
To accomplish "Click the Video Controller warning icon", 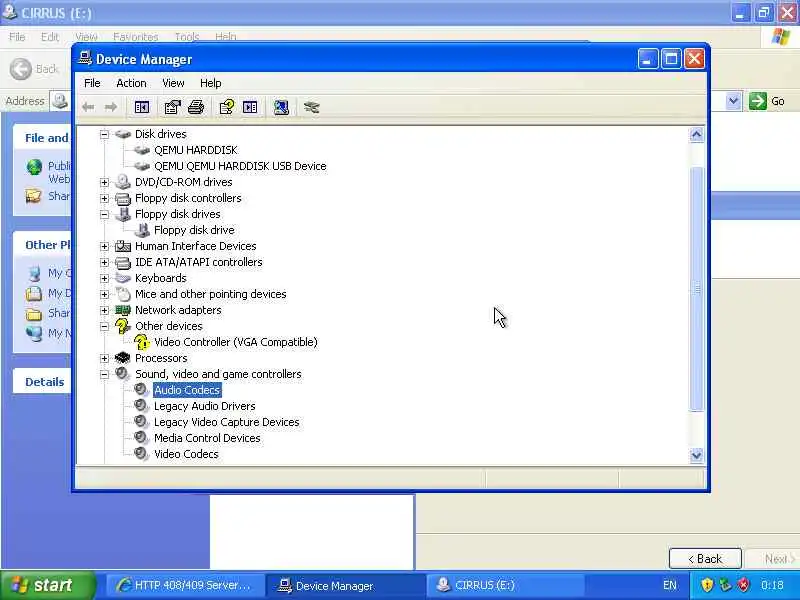I will tap(142, 342).
